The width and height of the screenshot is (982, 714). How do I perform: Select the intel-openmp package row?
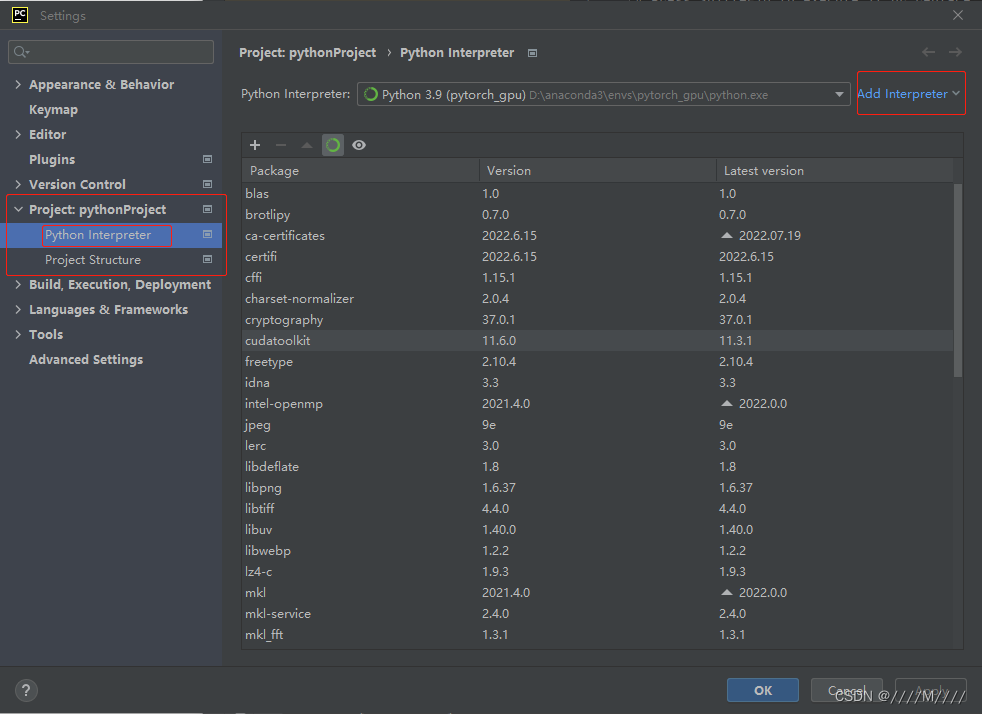[597, 403]
